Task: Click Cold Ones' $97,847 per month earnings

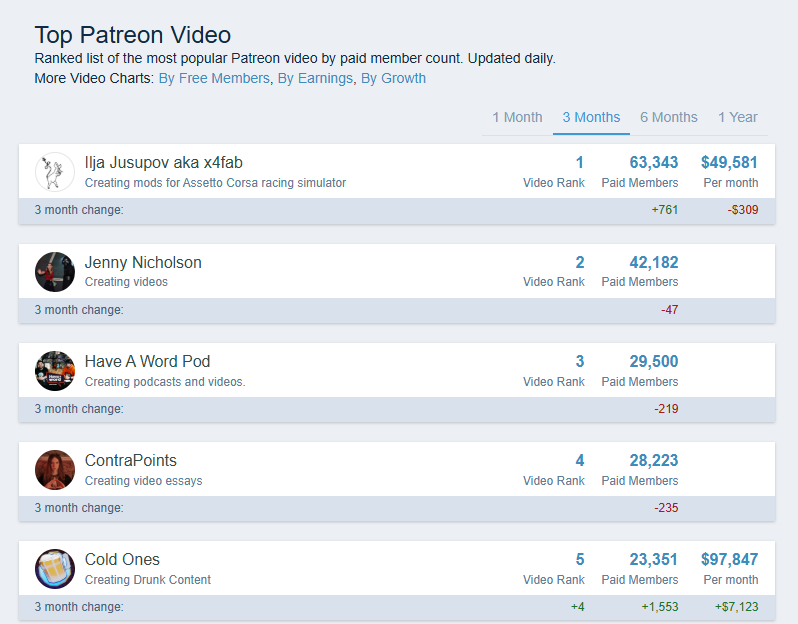Action: pyautogui.click(x=729, y=559)
